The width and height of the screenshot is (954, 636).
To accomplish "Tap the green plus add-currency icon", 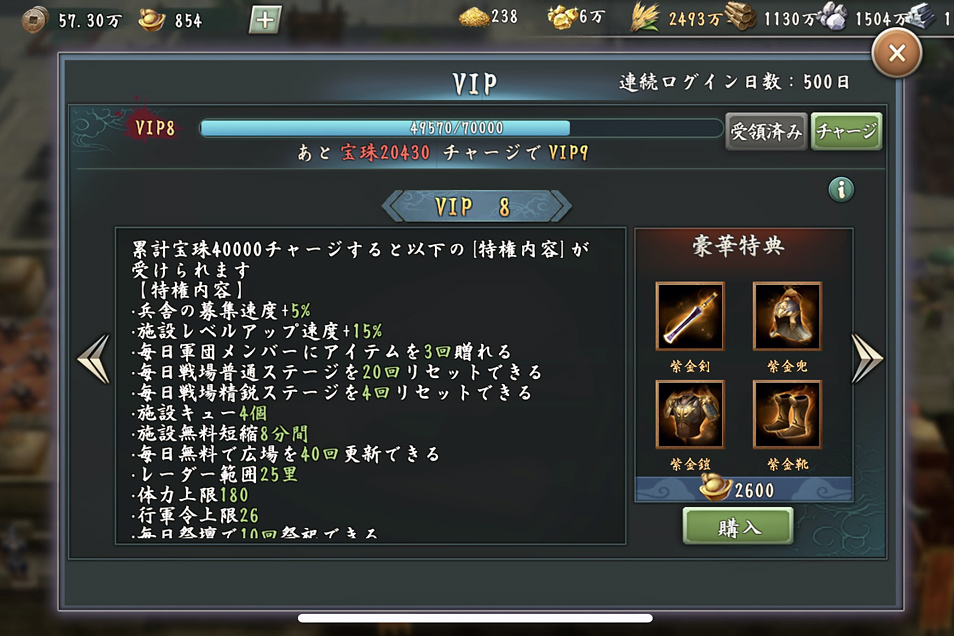I will (265, 20).
